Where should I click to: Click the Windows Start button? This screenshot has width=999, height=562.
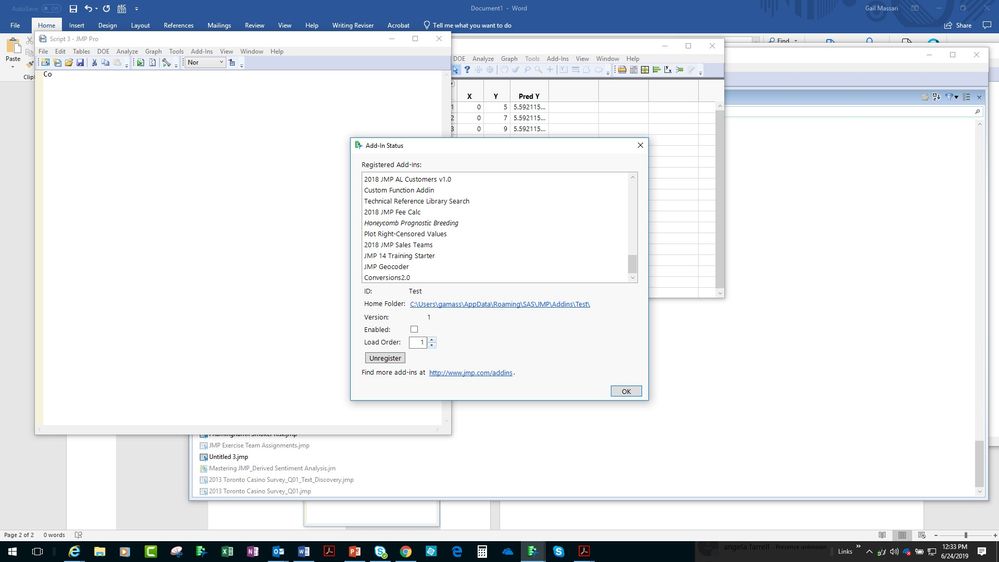tap(12, 551)
